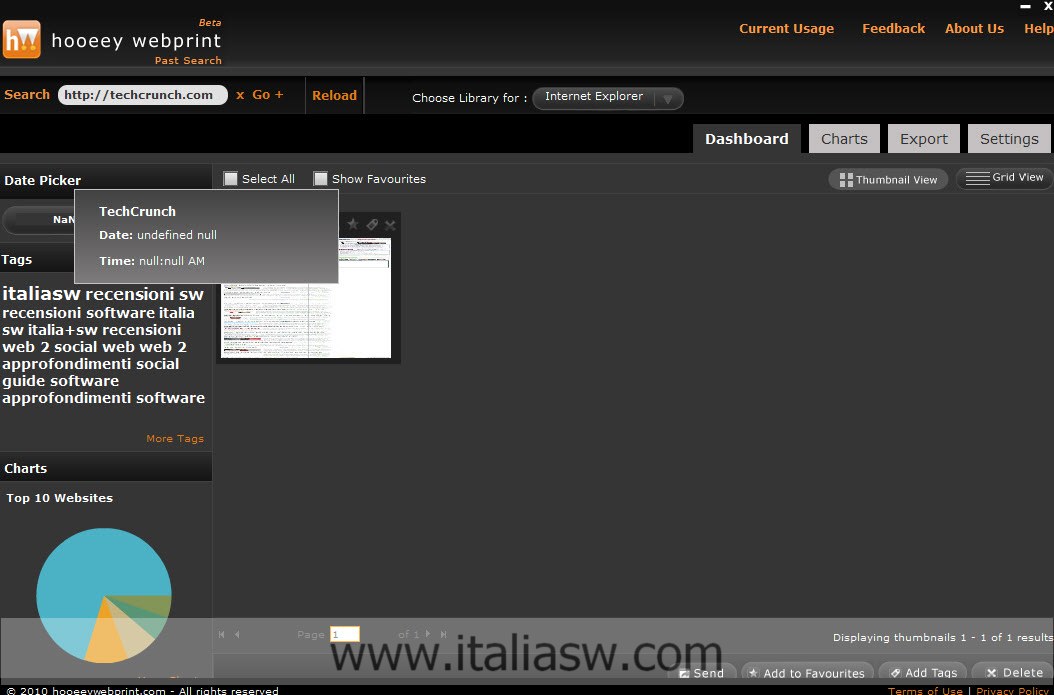Jump to the last page of results
This screenshot has height=695, width=1054.
pos(444,634)
